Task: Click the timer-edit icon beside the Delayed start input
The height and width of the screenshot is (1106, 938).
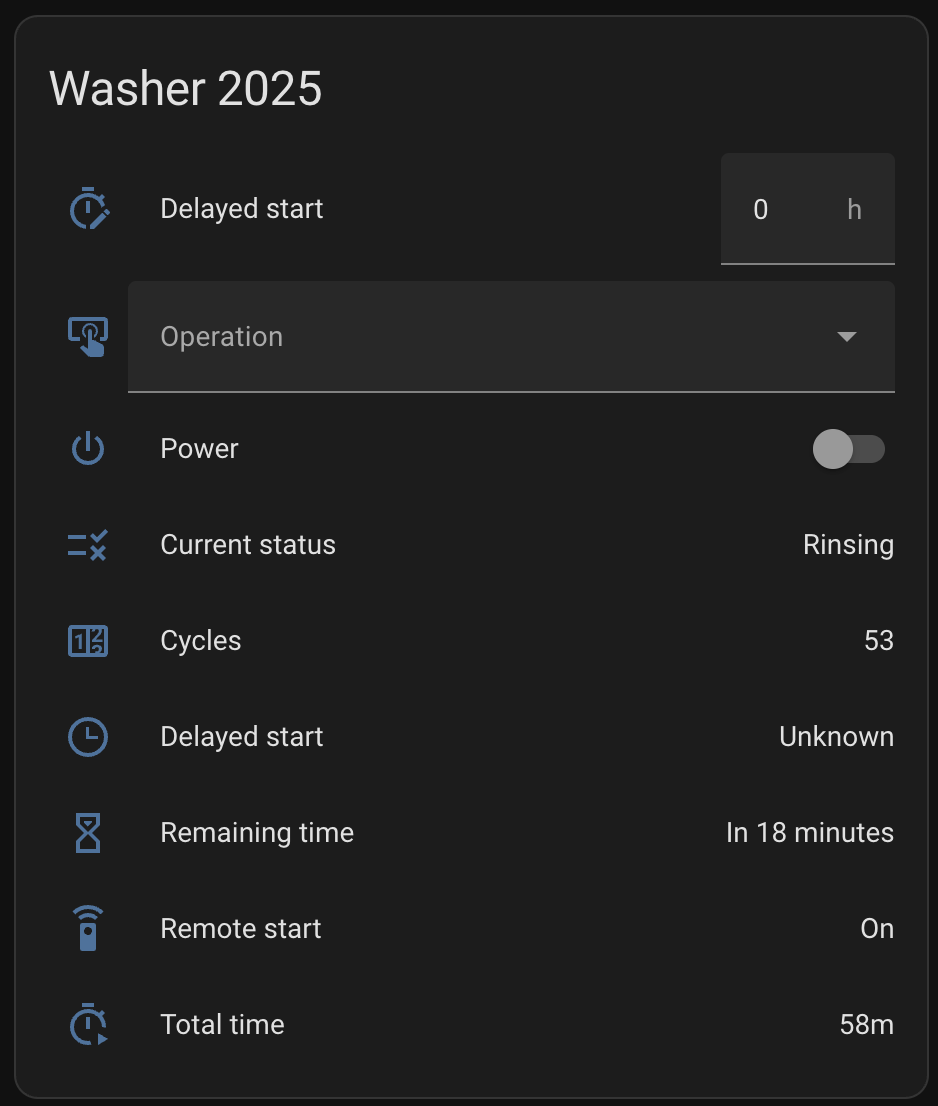Action: click(x=88, y=209)
